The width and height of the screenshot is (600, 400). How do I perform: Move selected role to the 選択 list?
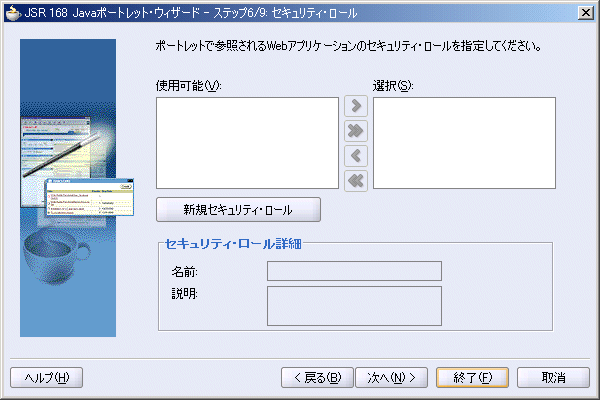click(x=356, y=106)
